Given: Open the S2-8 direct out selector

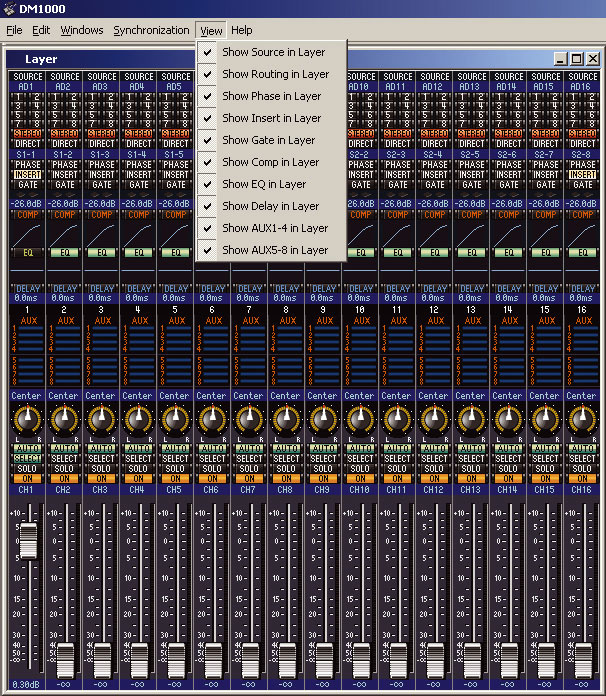Looking at the screenshot, I should click(x=582, y=154).
